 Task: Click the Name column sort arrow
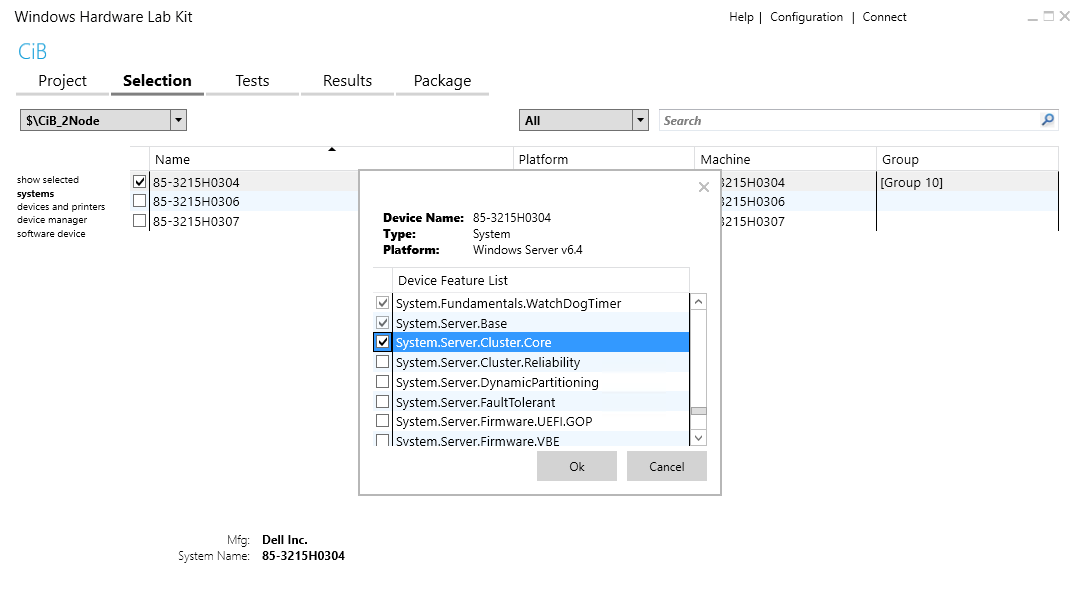[332, 149]
